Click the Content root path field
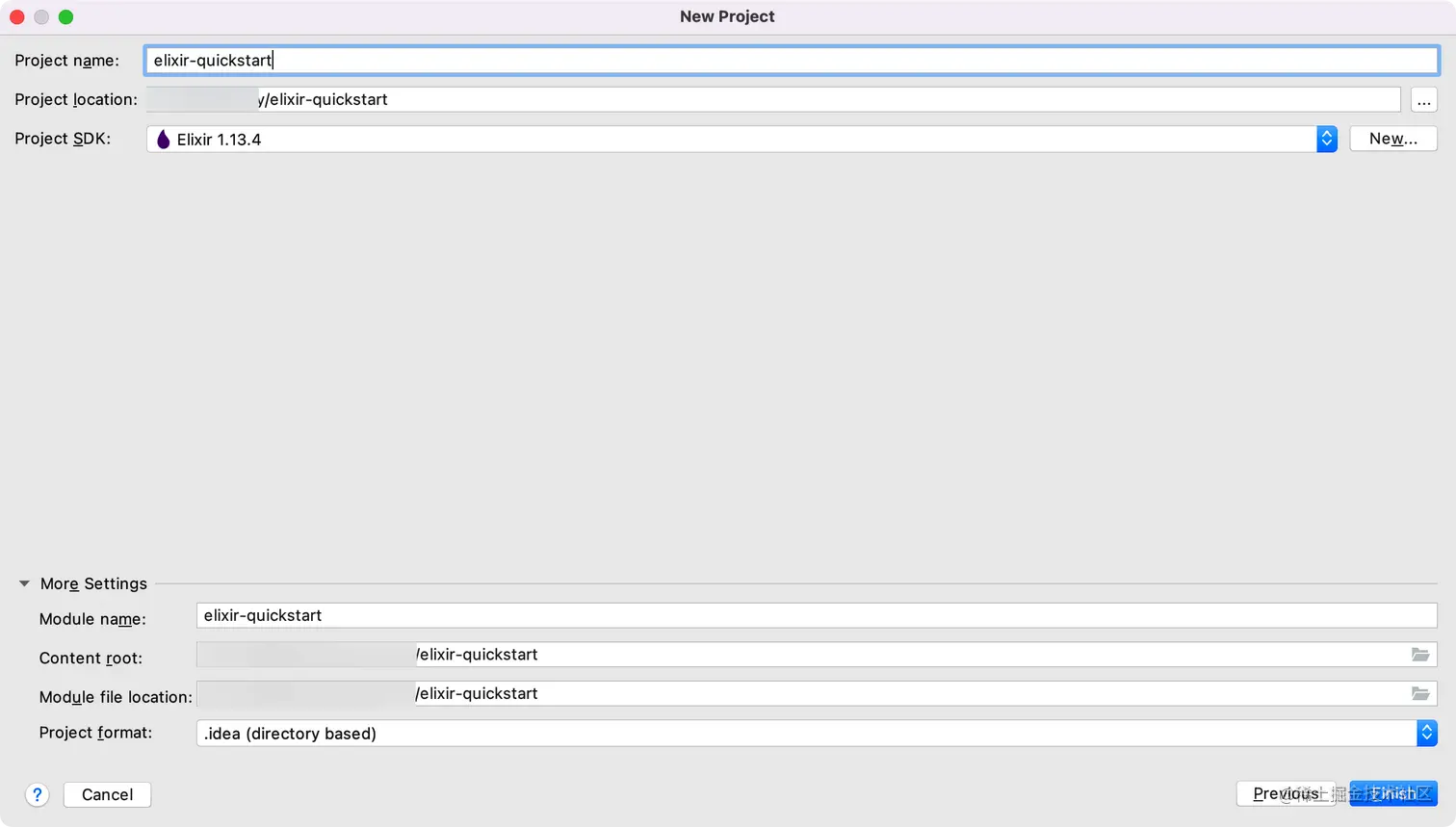 (817, 655)
